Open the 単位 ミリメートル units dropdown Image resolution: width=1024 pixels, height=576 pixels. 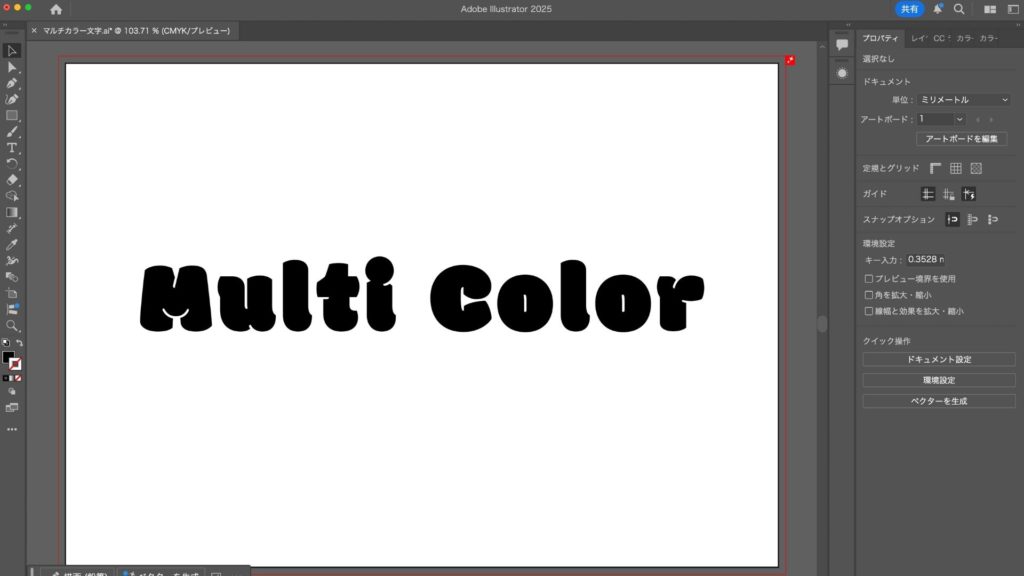pyautogui.click(x=964, y=100)
